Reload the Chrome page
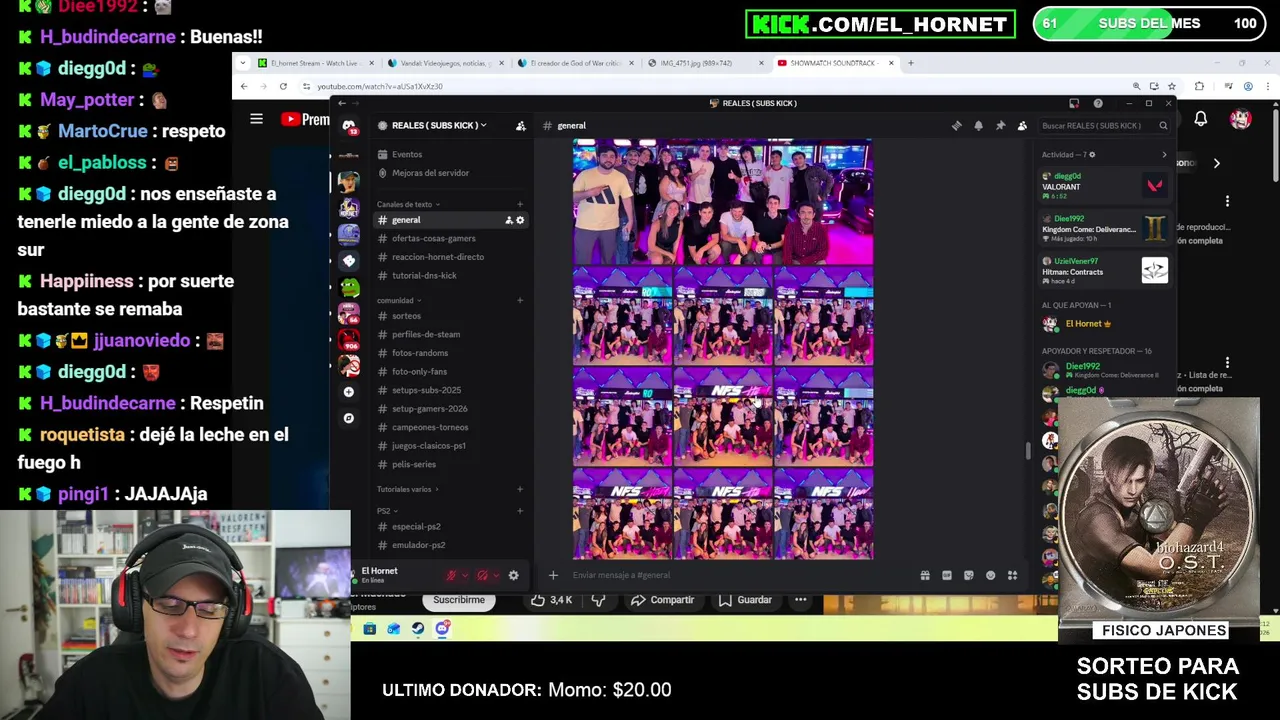The height and width of the screenshot is (720, 1280). 283,86
